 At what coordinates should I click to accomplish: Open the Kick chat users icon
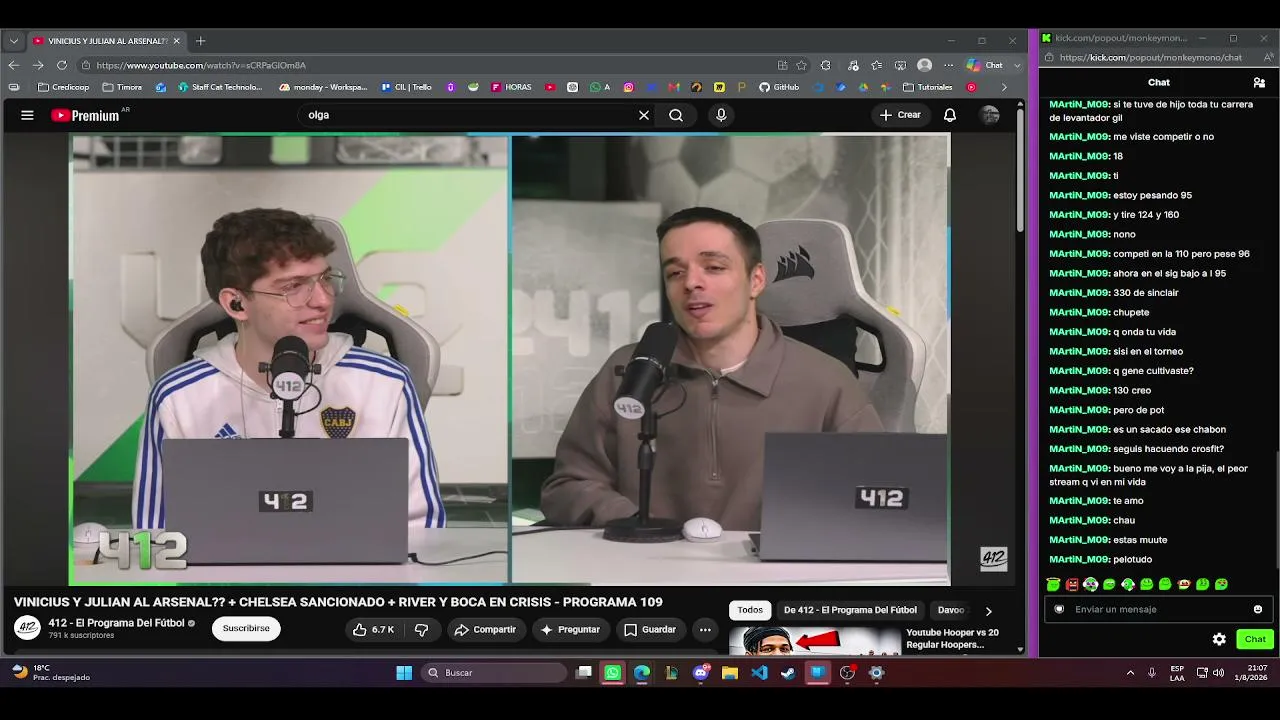1259,82
